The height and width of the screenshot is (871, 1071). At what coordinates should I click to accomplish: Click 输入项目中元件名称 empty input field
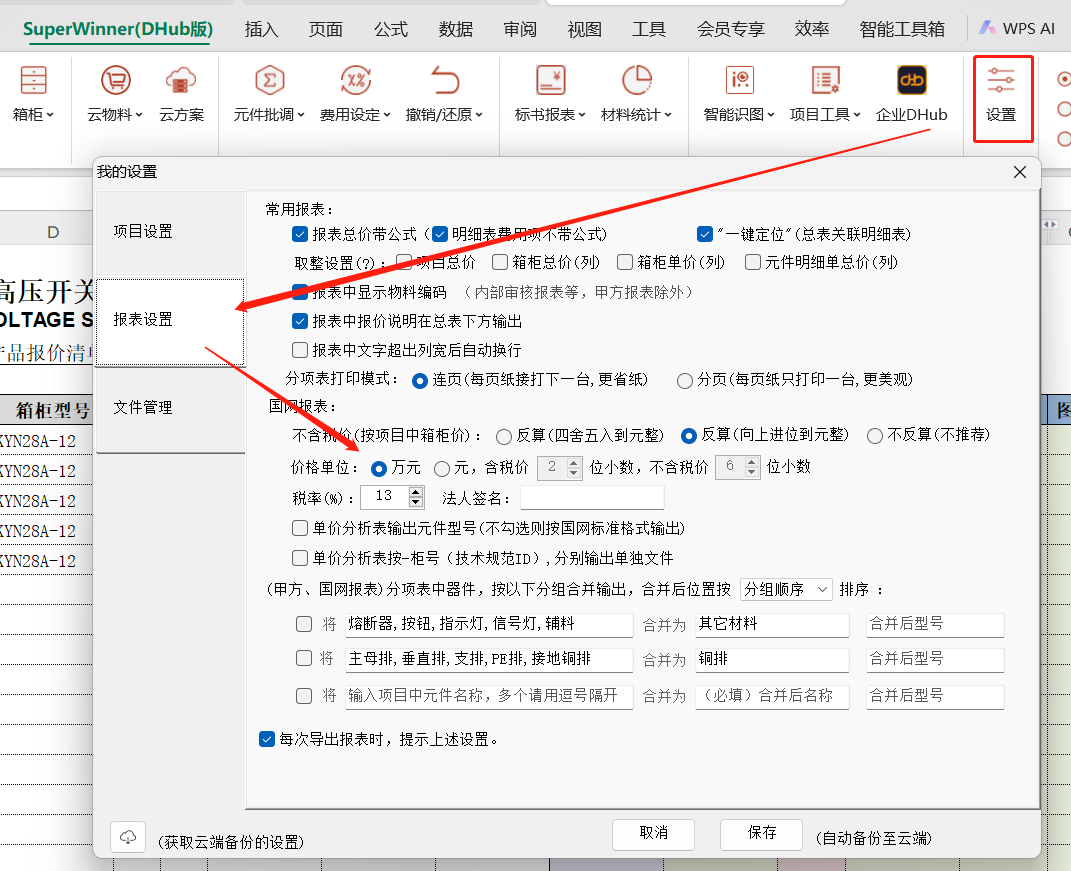tap(489, 696)
